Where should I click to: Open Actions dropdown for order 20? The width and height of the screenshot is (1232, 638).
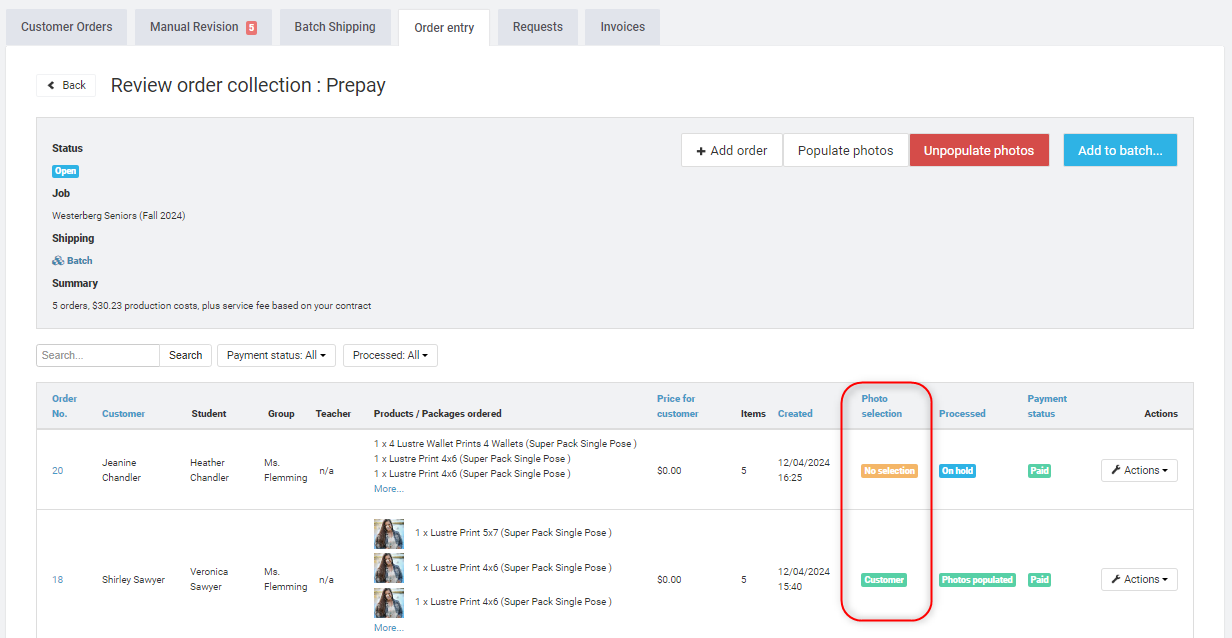coord(1139,470)
